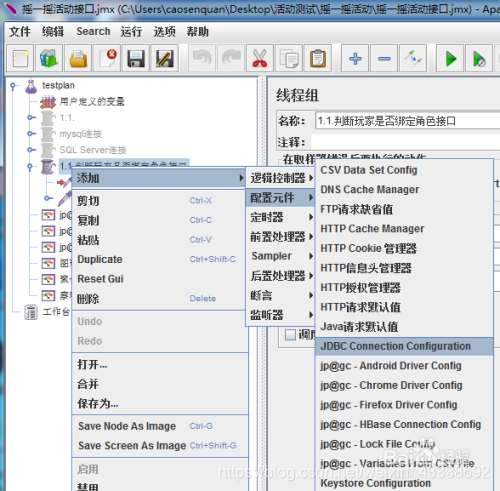Click the 注释 comment input field
This screenshot has height=491, width=500.
click(406, 142)
